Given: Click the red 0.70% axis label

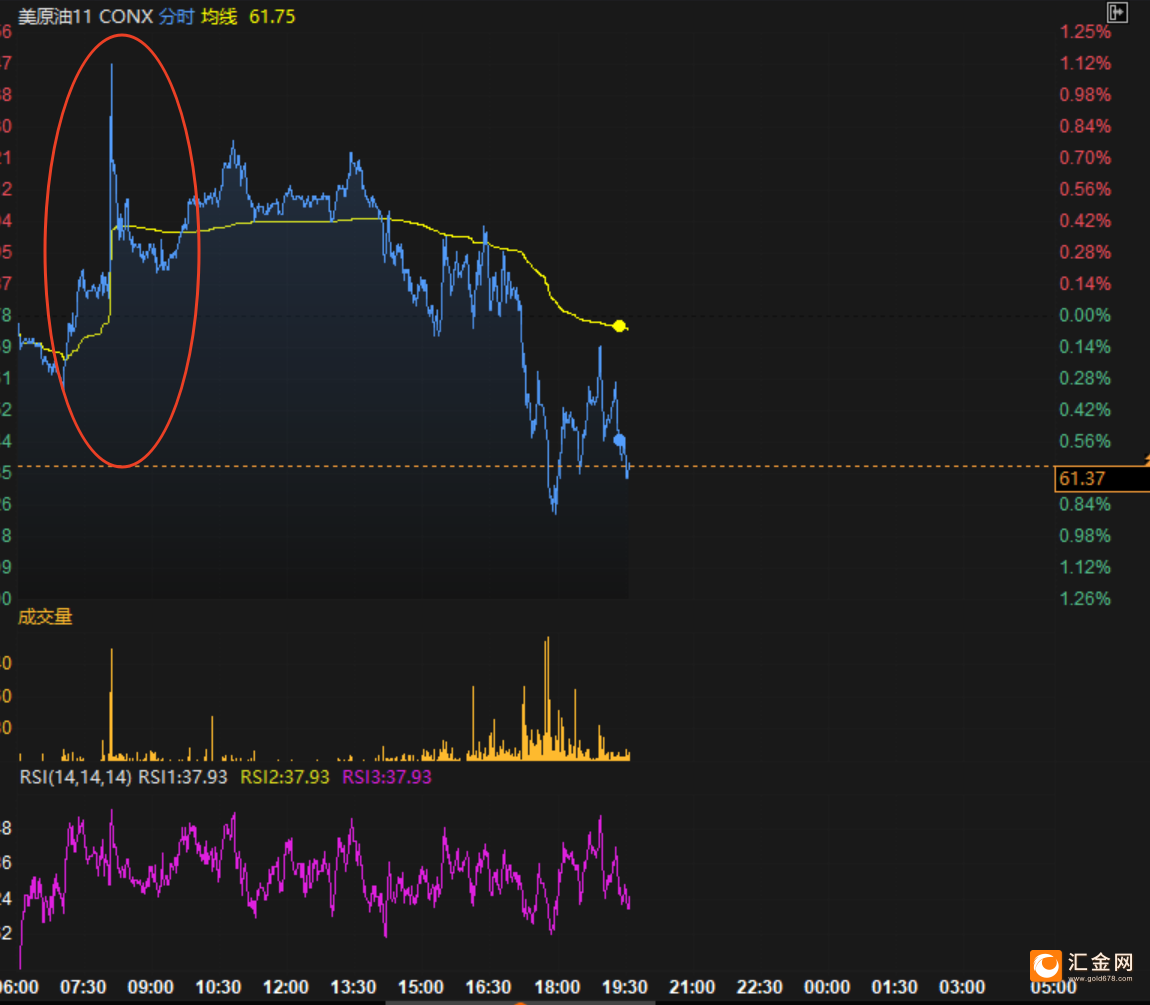Looking at the screenshot, I should (1085, 158).
